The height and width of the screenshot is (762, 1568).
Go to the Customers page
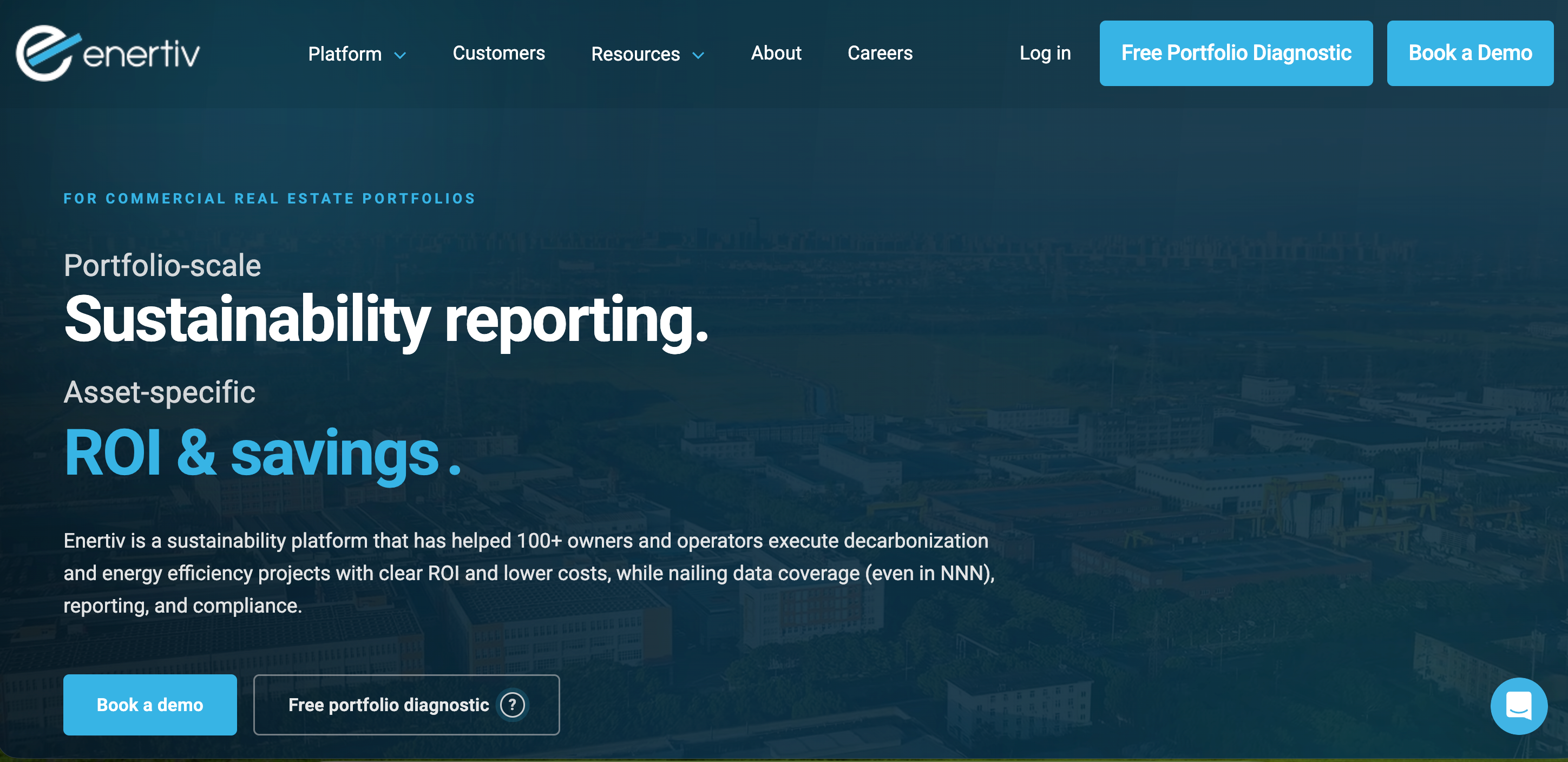pos(498,53)
